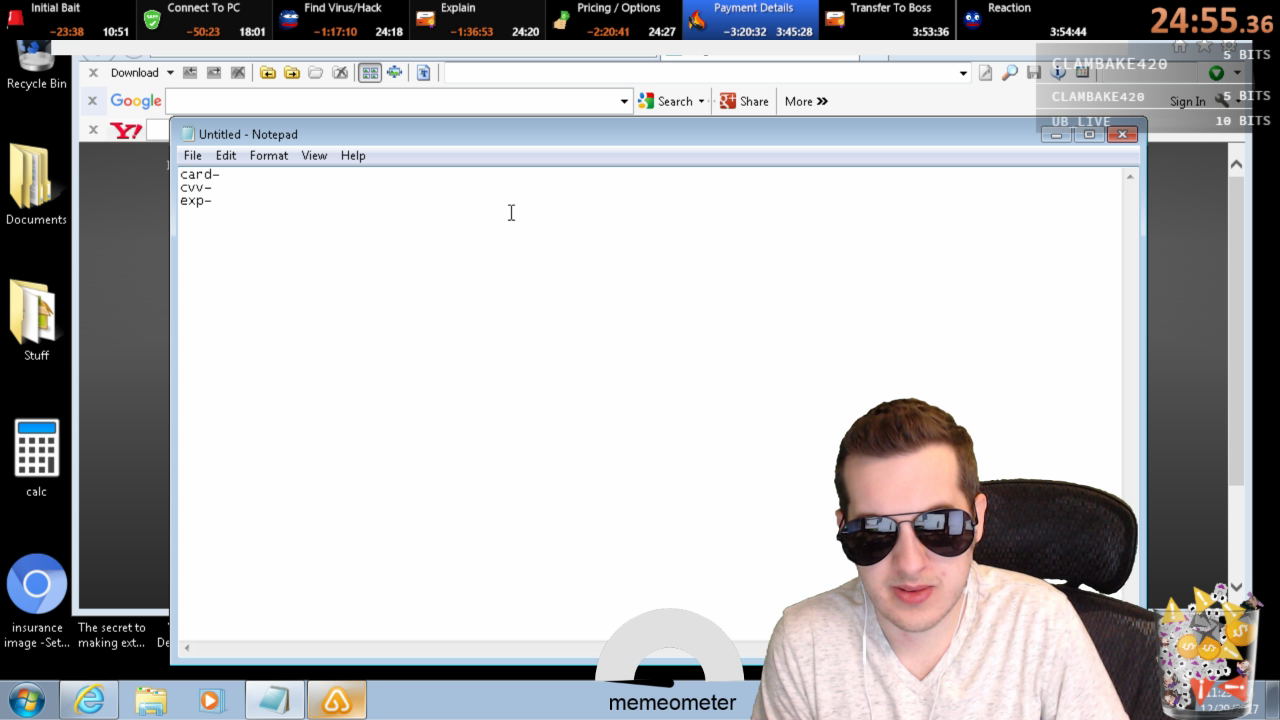Select the calc desktop shortcut
Screen dimensions: 1280x720
point(36,458)
